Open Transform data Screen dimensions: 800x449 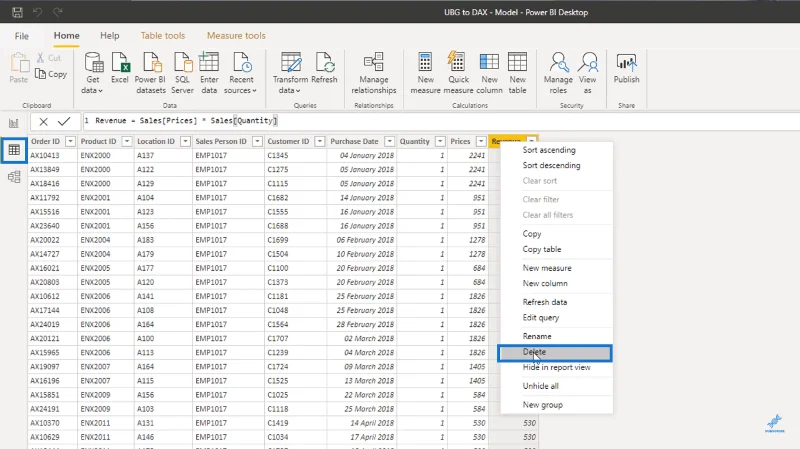coord(290,73)
